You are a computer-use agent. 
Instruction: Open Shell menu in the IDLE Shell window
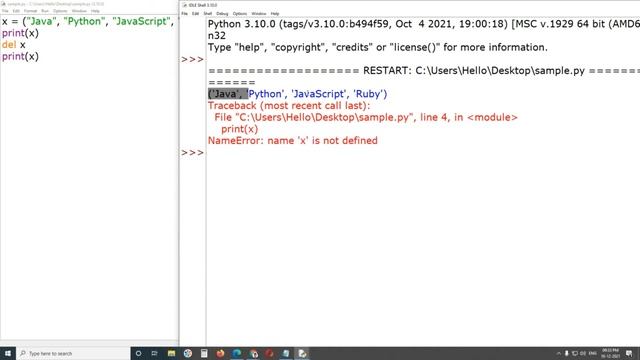(x=208, y=13)
